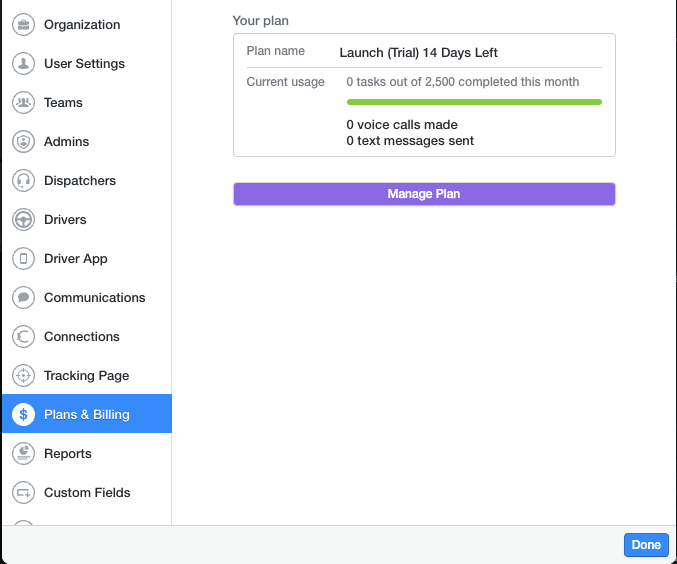The height and width of the screenshot is (564, 677).
Task: Click the Drivers steering wheel icon
Action: click(23, 219)
